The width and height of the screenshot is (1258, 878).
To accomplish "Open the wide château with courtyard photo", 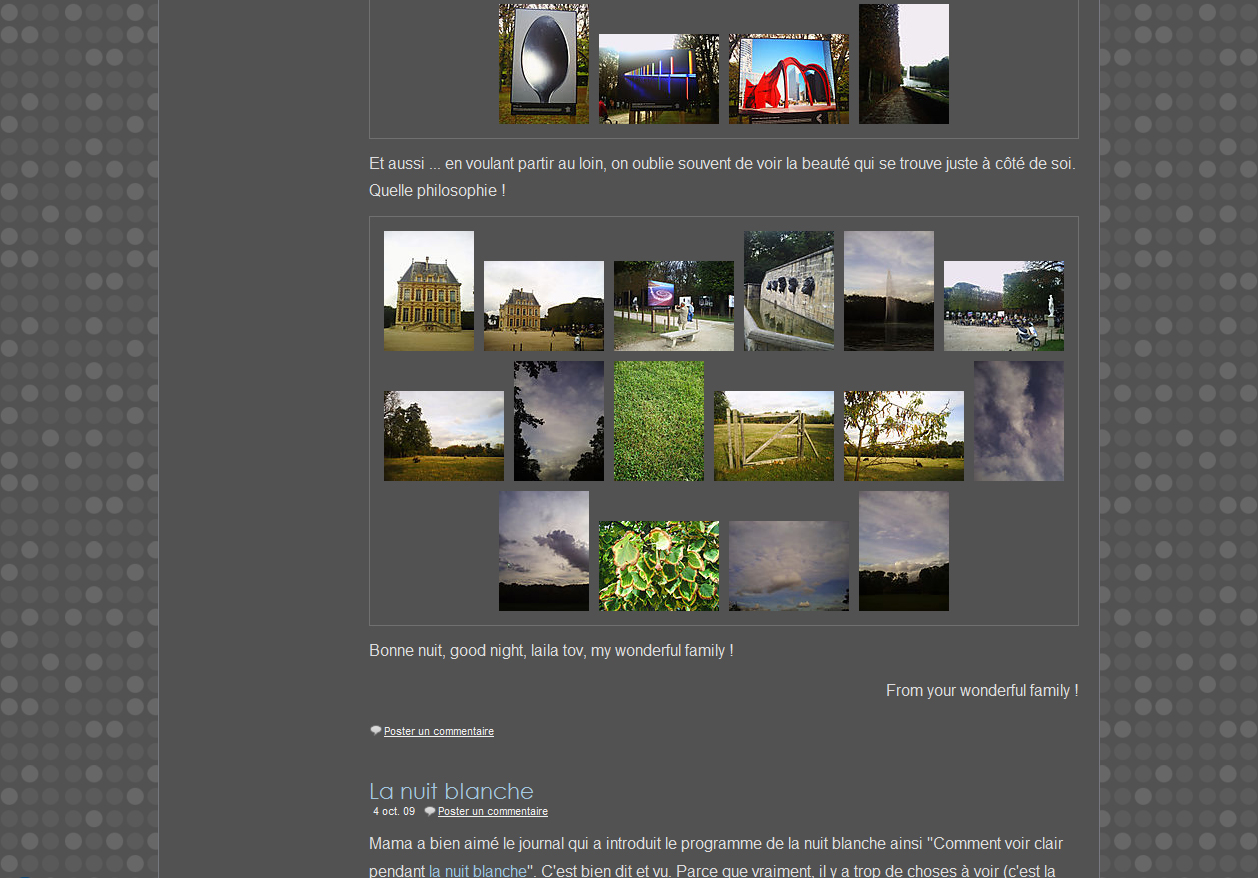I will [543, 306].
